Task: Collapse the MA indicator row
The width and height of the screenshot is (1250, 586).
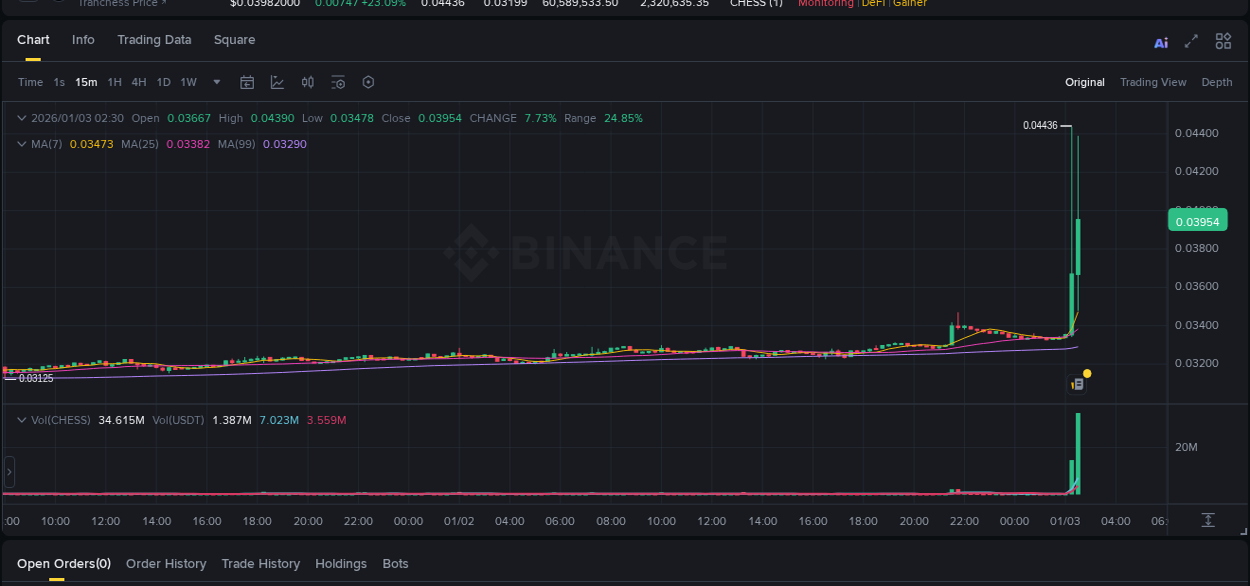Action: tap(20, 143)
